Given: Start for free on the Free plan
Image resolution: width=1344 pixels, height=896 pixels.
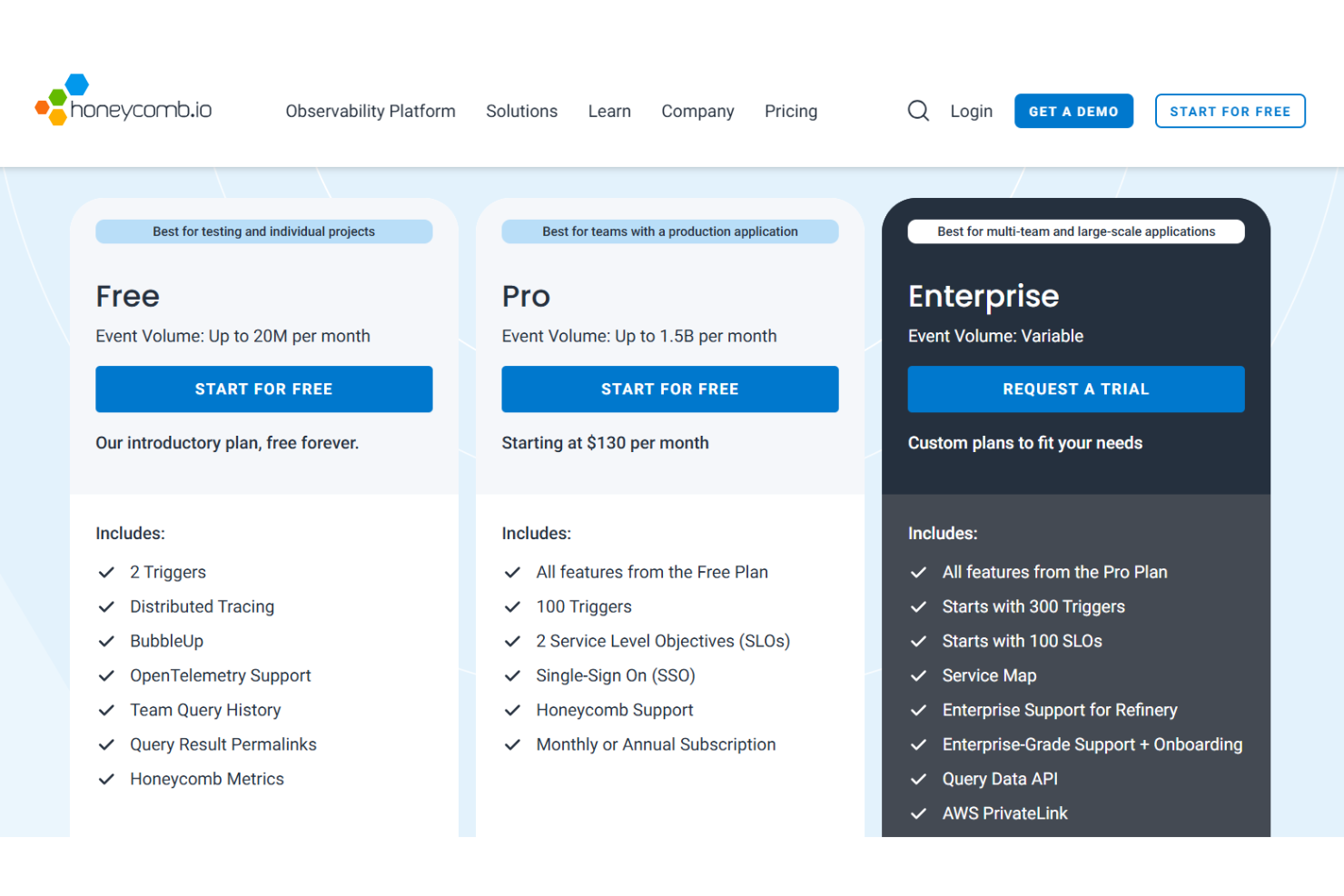Looking at the screenshot, I should click(263, 389).
